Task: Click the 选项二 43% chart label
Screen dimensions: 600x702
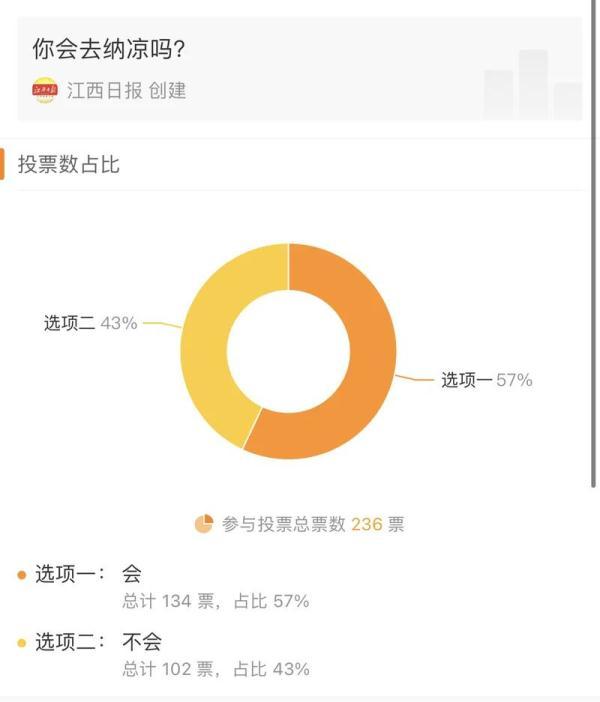Action: pyautogui.click(x=90, y=323)
